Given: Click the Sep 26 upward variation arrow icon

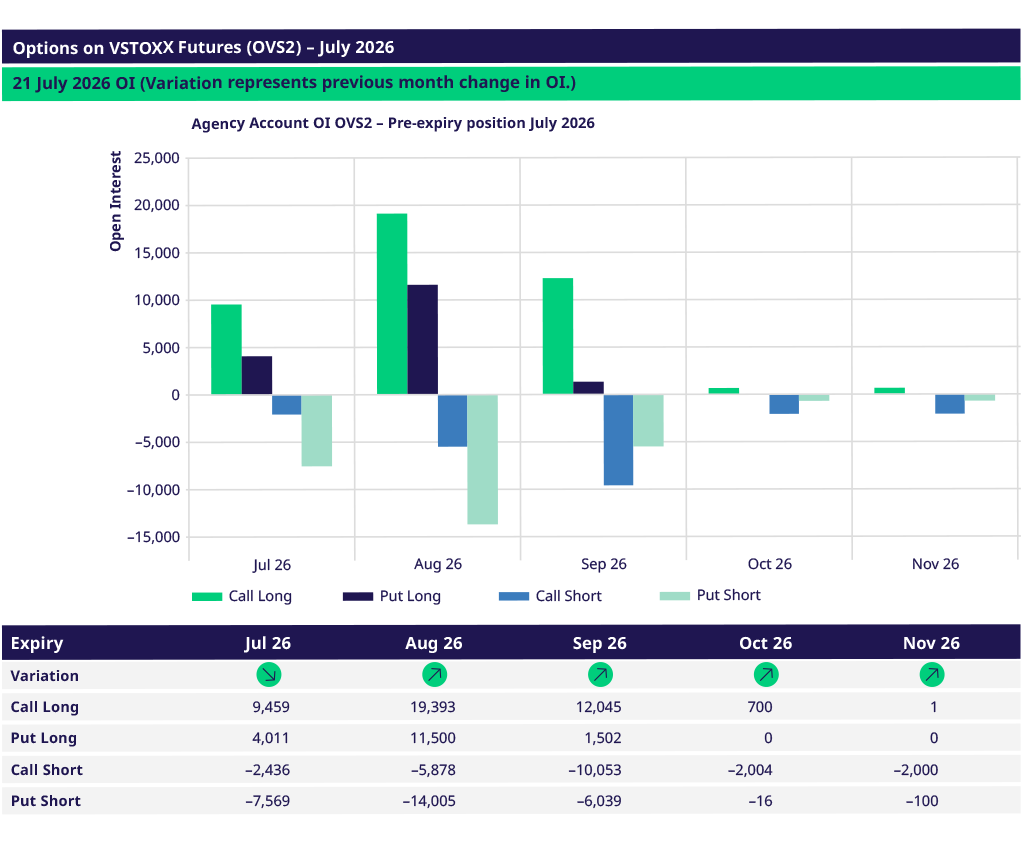Looking at the screenshot, I should tap(600, 674).
